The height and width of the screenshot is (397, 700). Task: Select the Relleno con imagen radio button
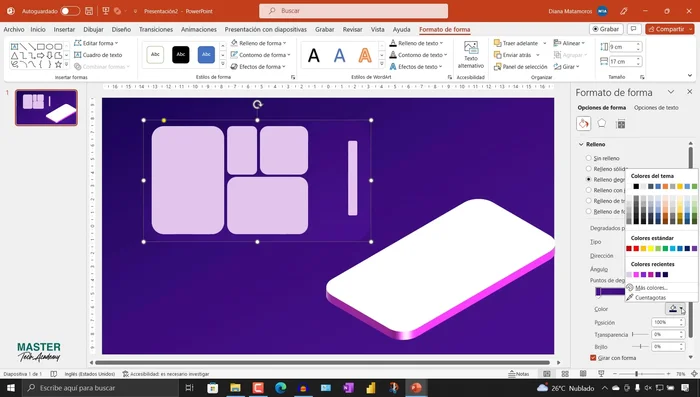point(588,190)
